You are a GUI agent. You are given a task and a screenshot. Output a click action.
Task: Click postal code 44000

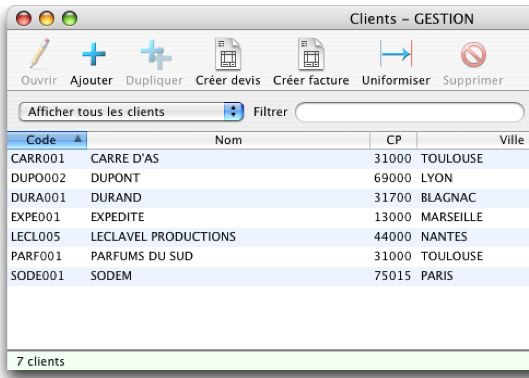tap(393, 237)
